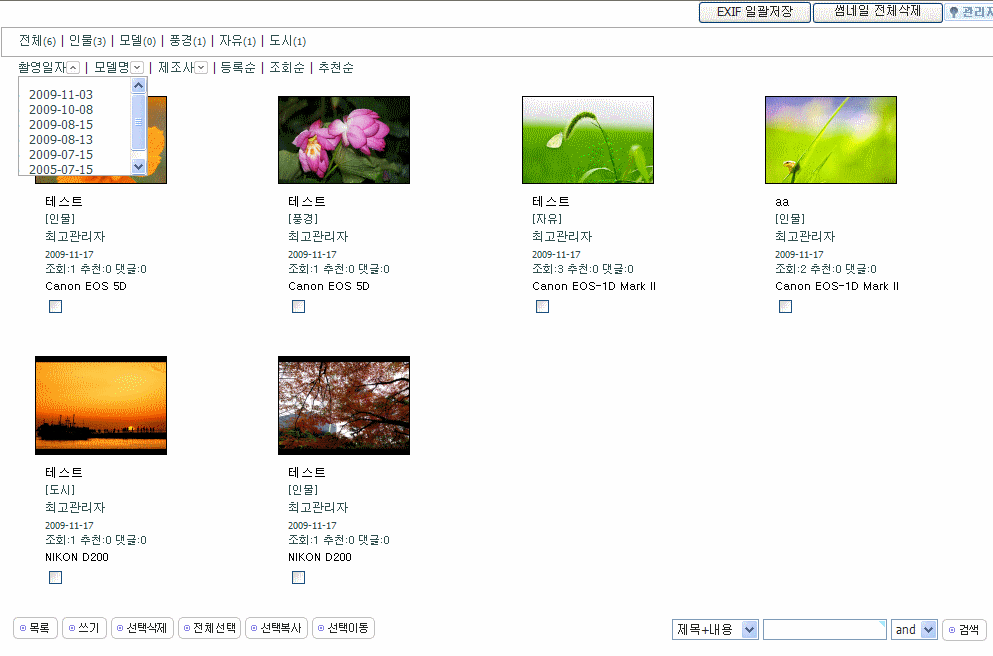Image resolution: width=993 pixels, height=656 pixels.
Task: Click the EXIF 일괄저장 button
Action: click(x=754, y=12)
